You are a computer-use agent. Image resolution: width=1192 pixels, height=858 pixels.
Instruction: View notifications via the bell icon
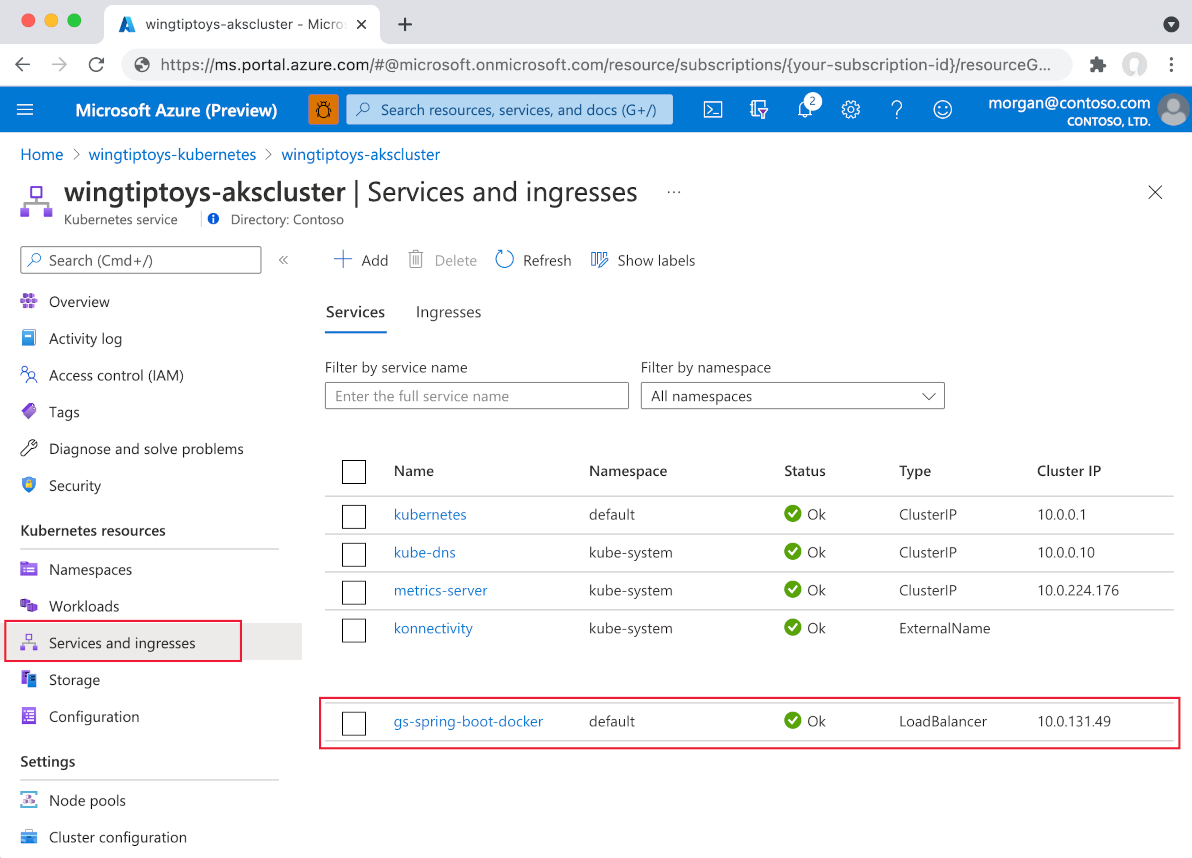[x=805, y=110]
